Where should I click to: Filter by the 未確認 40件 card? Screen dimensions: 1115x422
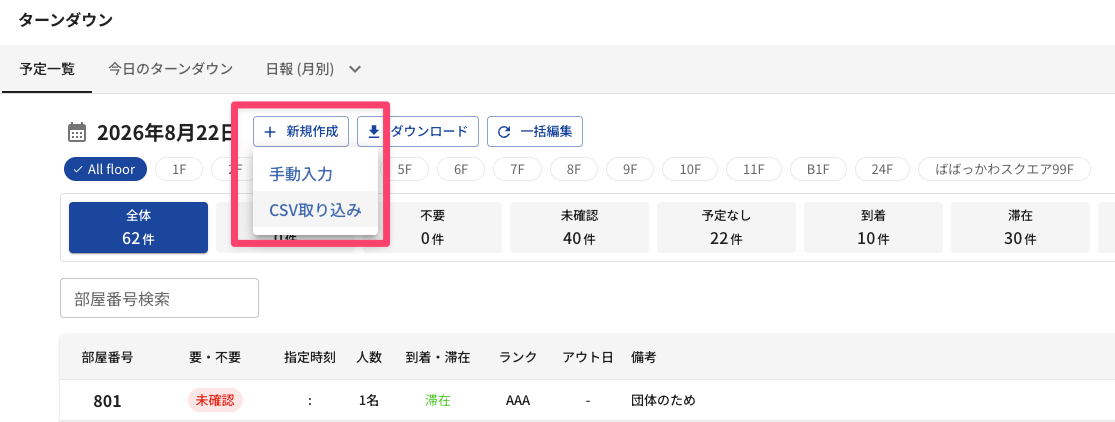[x=579, y=228]
